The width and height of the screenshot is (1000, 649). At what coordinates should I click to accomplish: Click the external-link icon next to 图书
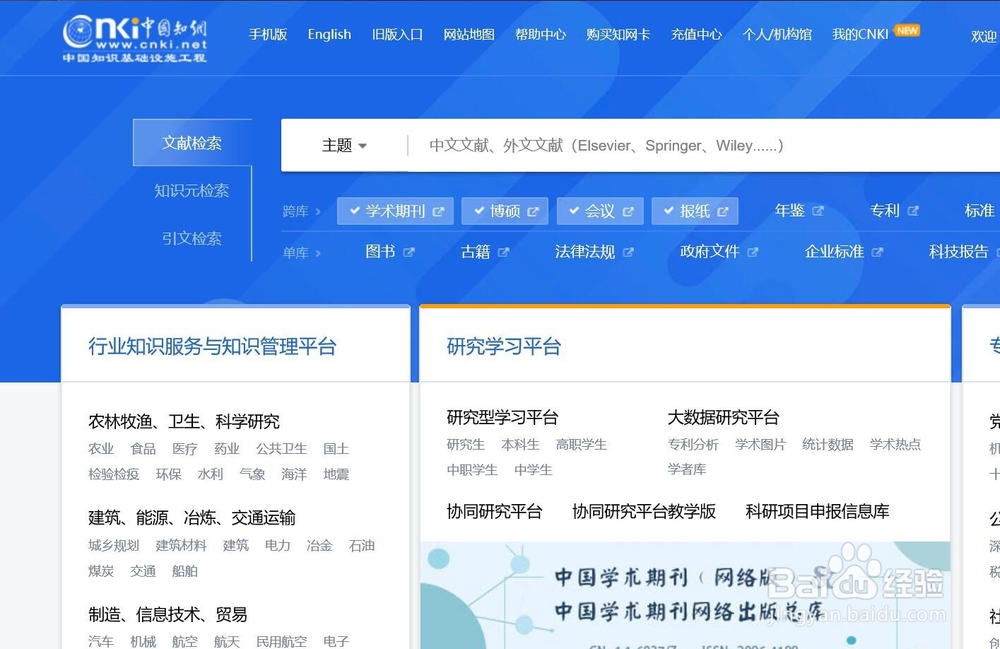pyautogui.click(x=407, y=252)
